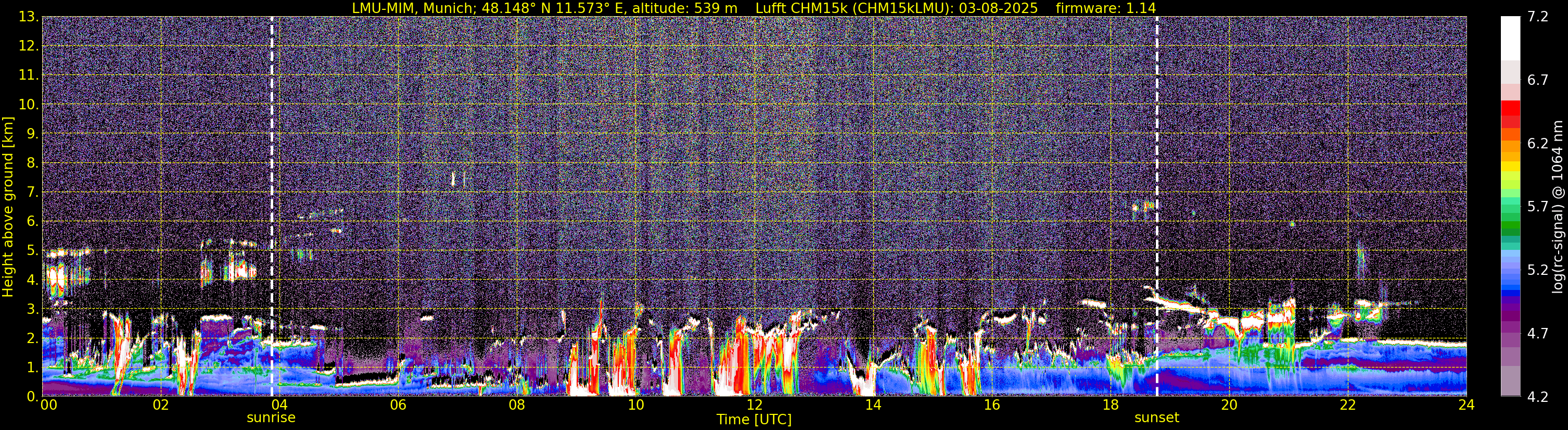Pick the yellow band of the colorbar

(1510, 166)
